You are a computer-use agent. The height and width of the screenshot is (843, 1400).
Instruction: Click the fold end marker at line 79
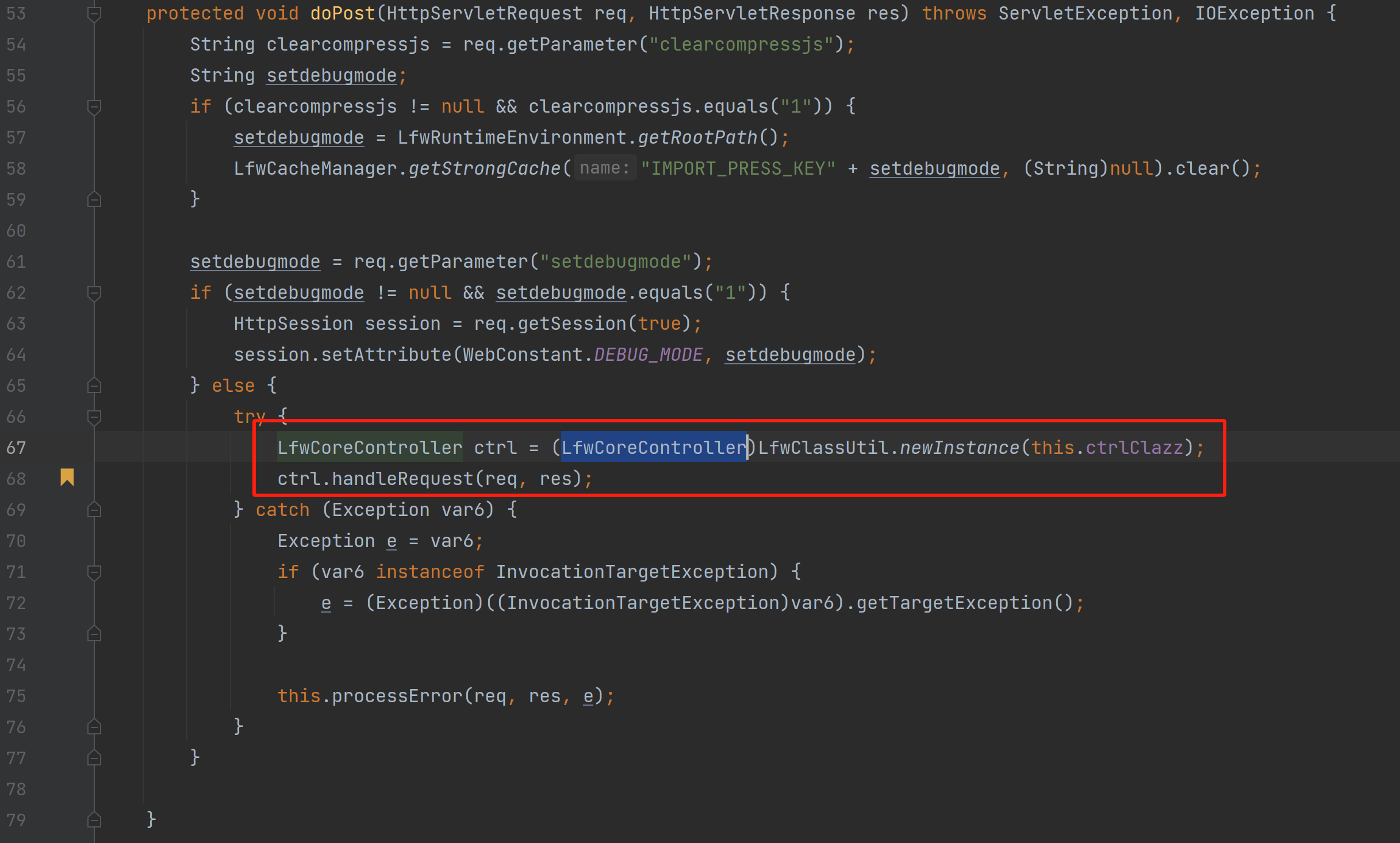click(x=94, y=820)
